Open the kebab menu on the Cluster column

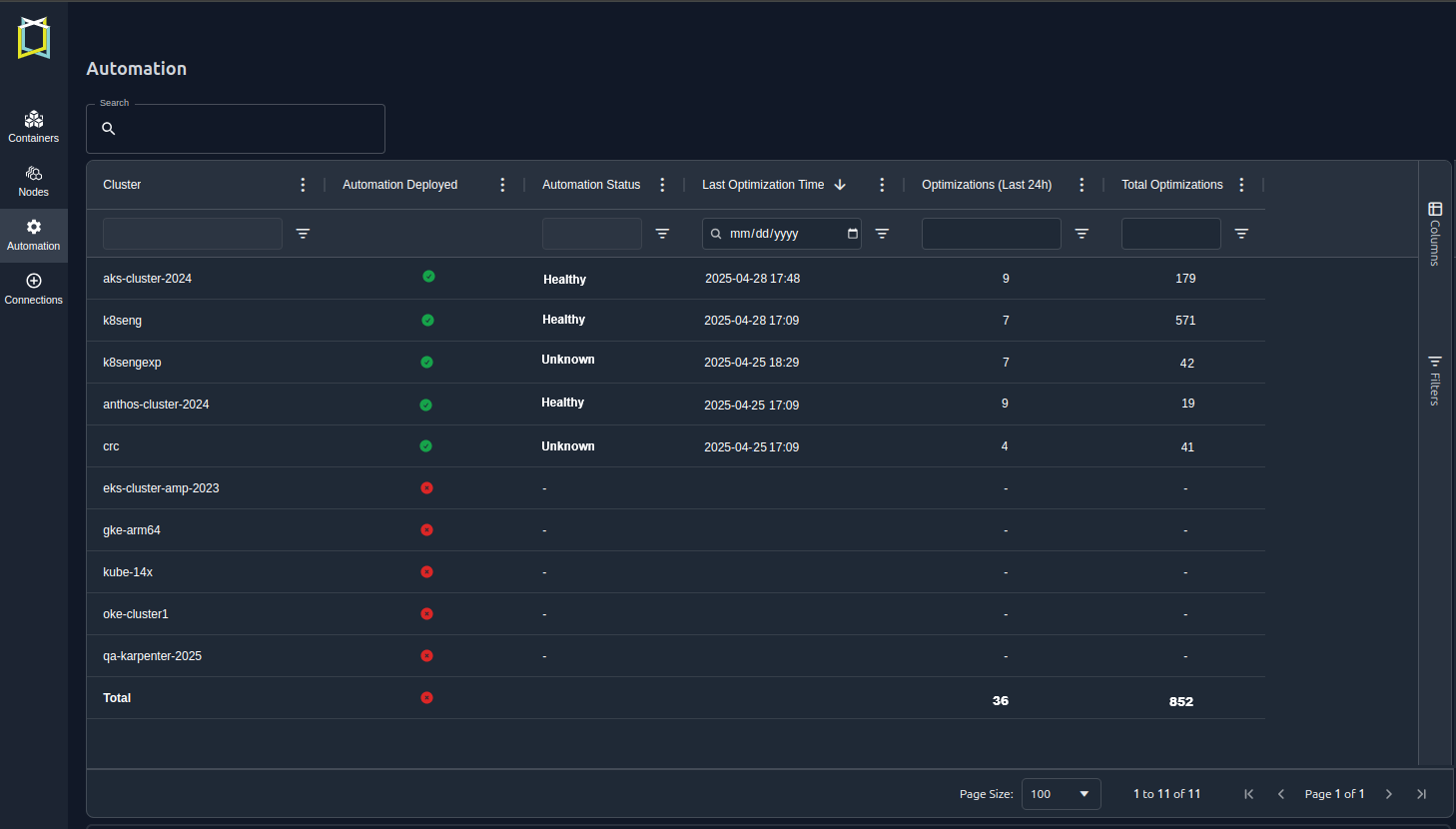coord(303,184)
